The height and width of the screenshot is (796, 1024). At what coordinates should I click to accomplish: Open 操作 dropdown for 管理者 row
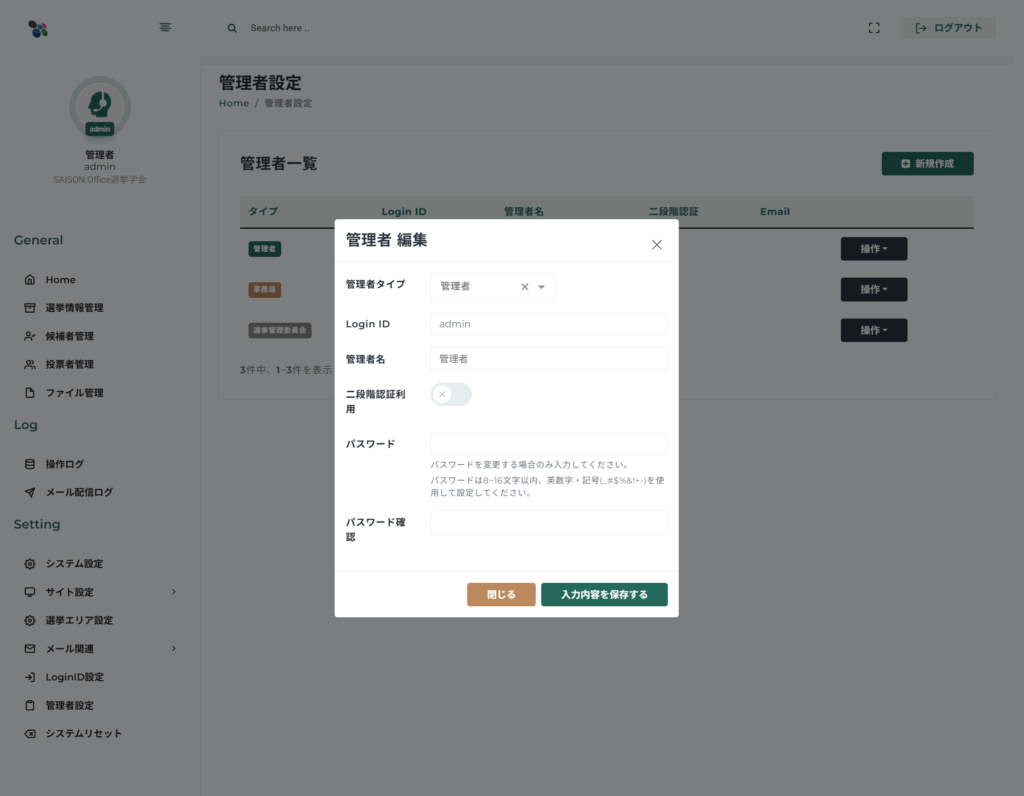point(874,249)
